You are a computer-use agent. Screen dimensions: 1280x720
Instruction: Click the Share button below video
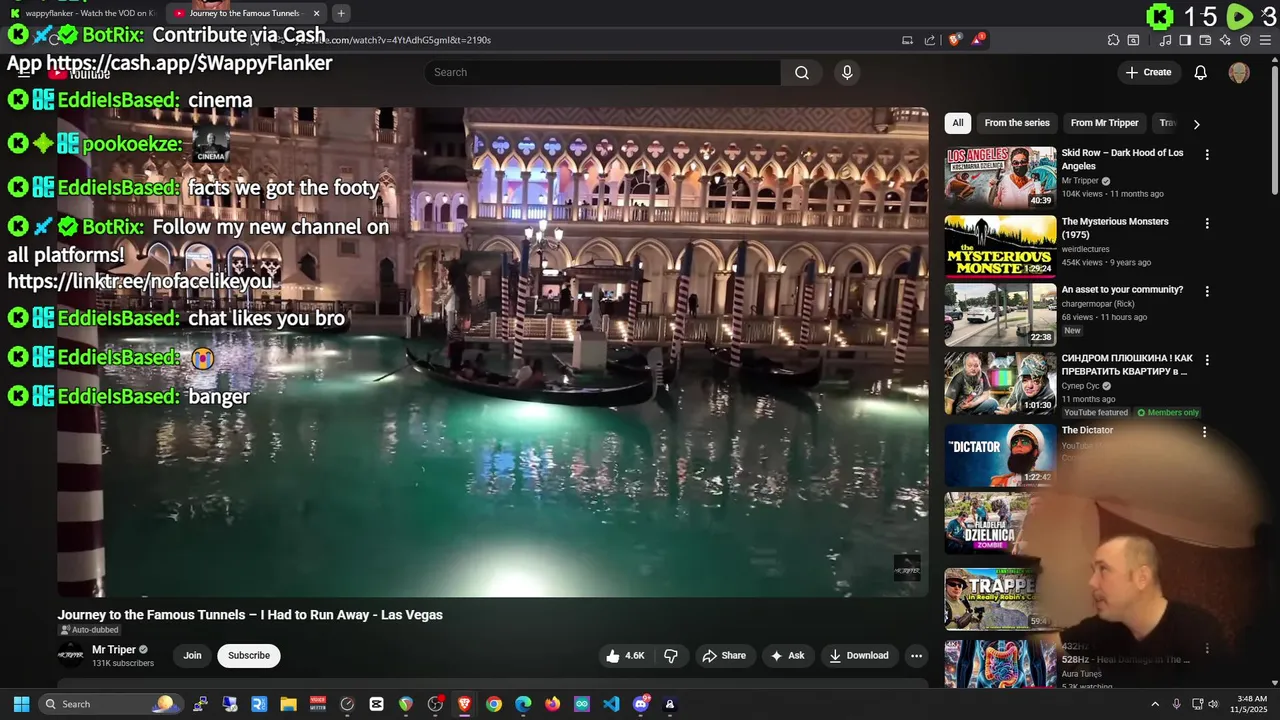coord(724,656)
